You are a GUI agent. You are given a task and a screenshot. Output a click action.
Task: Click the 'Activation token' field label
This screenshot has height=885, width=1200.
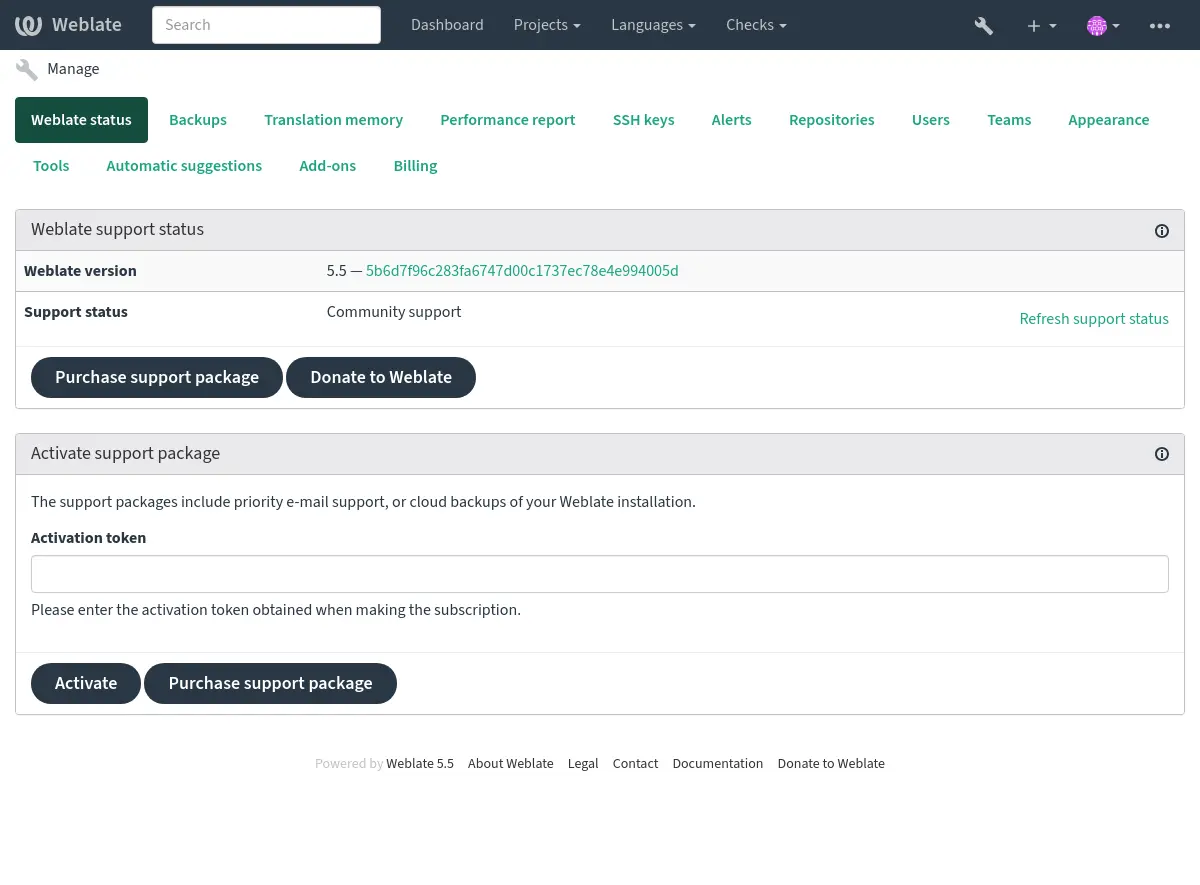pos(88,538)
